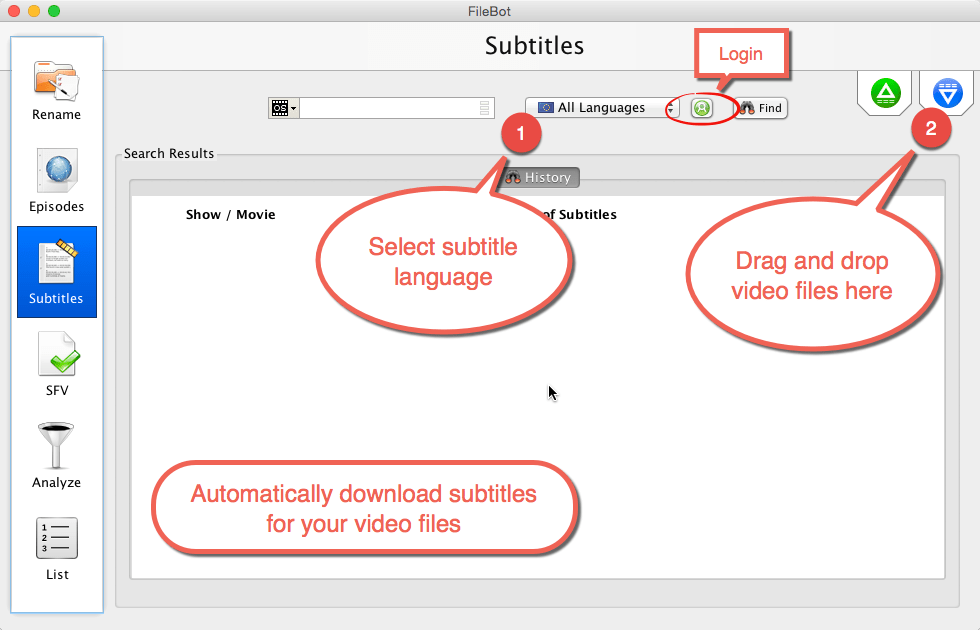The width and height of the screenshot is (980, 630).
Task: Click the FileBot title bar
Action: pyautogui.click(x=490, y=12)
